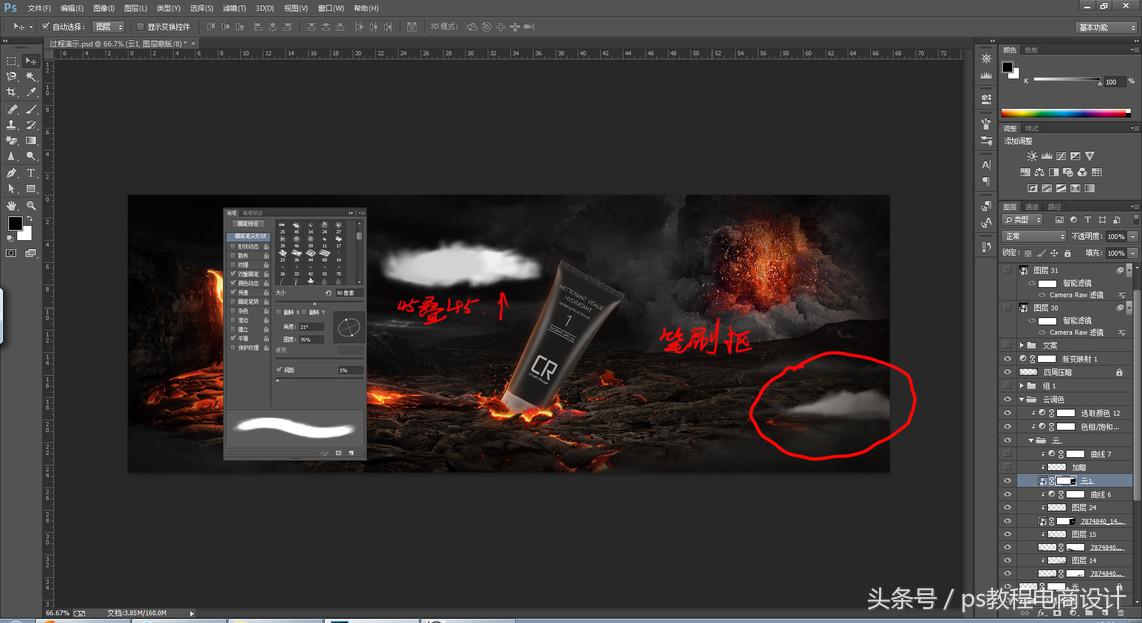Select the Blur tool
This screenshot has height=623, width=1142.
coord(12,156)
